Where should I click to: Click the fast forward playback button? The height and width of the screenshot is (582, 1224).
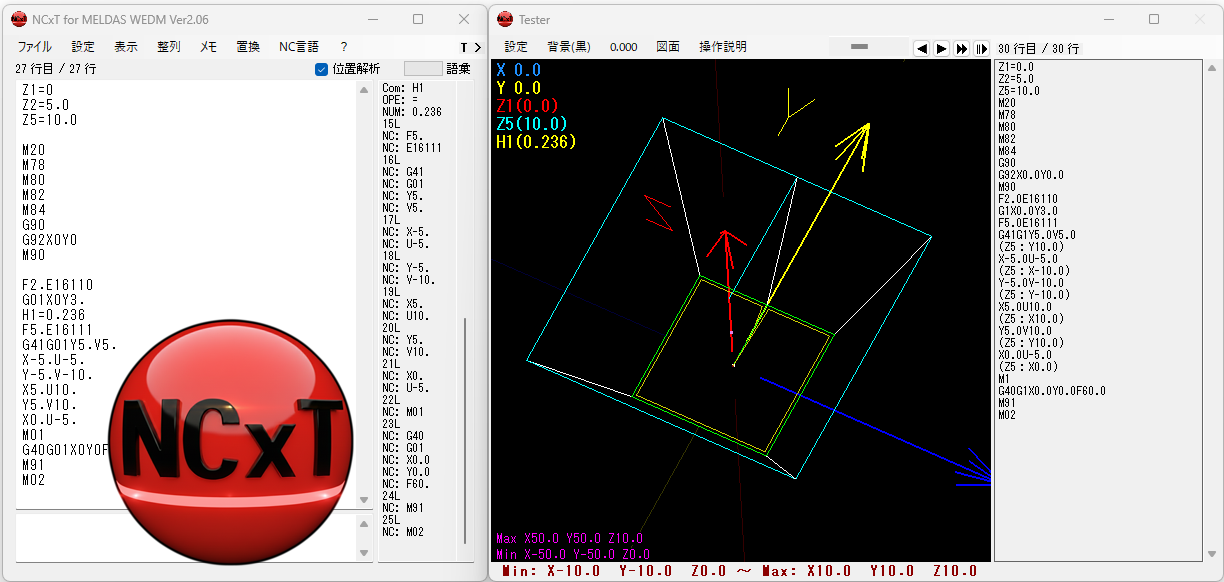click(962, 48)
